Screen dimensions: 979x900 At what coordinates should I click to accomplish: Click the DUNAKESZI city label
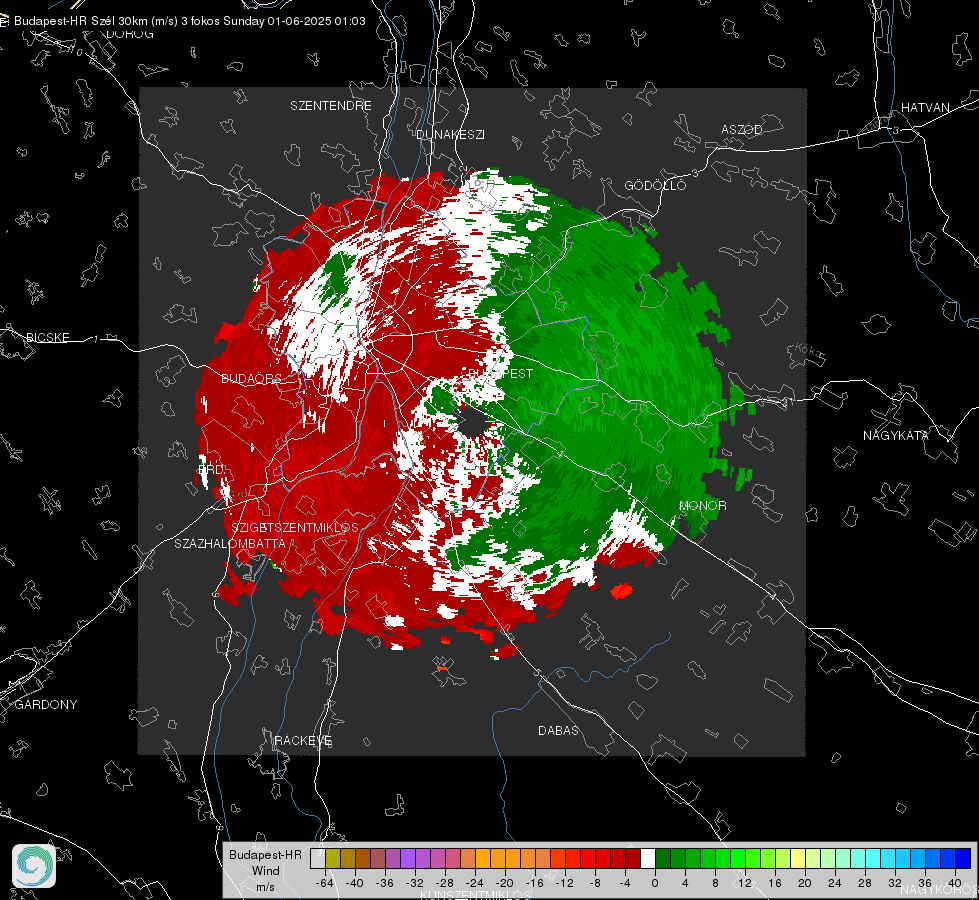pyautogui.click(x=450, y=135)
